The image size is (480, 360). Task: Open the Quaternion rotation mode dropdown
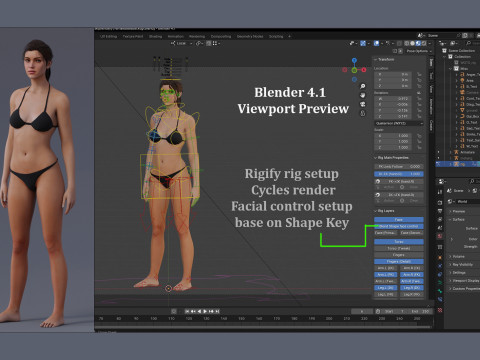pos(399,123)
